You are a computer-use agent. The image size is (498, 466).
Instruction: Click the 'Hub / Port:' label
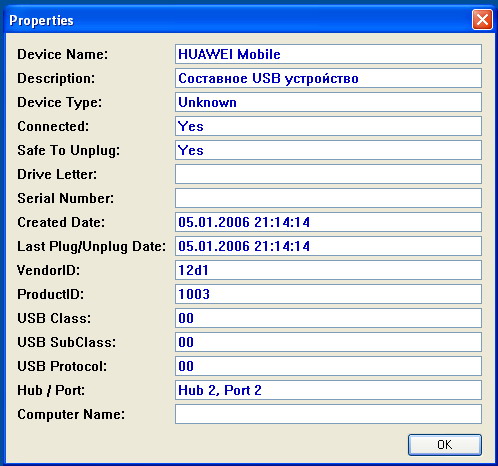[51, 390]
